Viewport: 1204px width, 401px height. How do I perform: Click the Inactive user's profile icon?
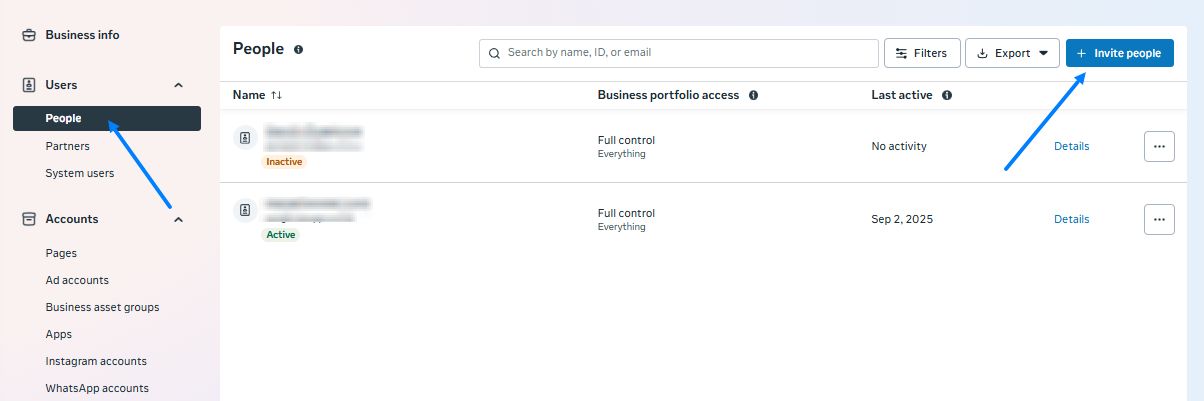point(244,138)
